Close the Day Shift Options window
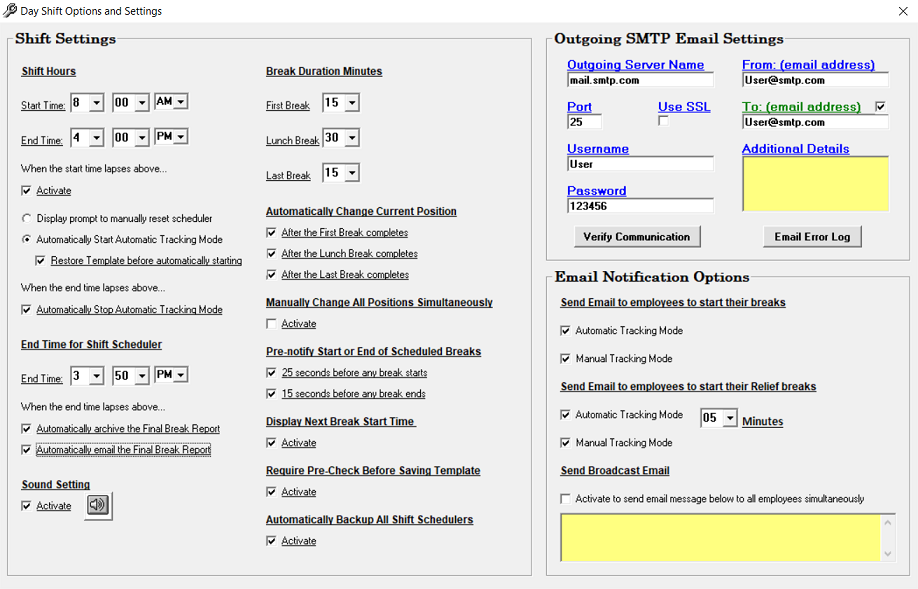 [903, 11]
